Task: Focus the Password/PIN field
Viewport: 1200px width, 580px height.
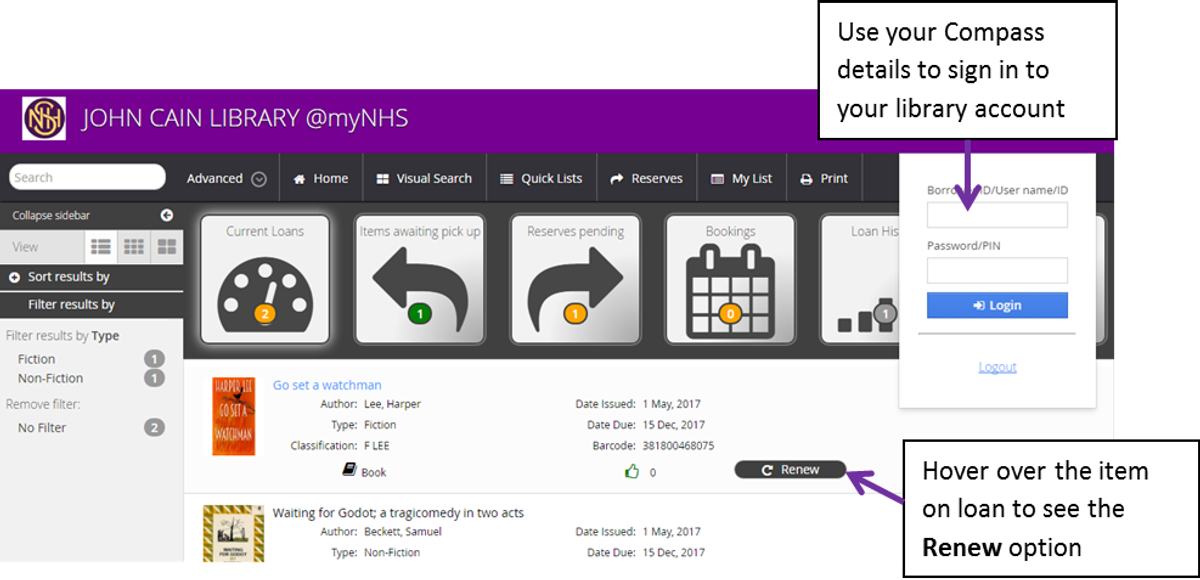Action: pos(997,270)
